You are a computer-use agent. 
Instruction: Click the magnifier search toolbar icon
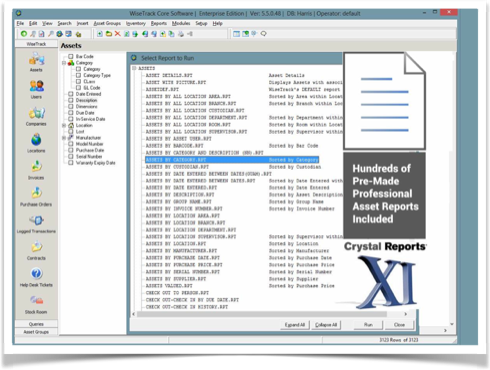pyautogui.click(x=51, y=34)
